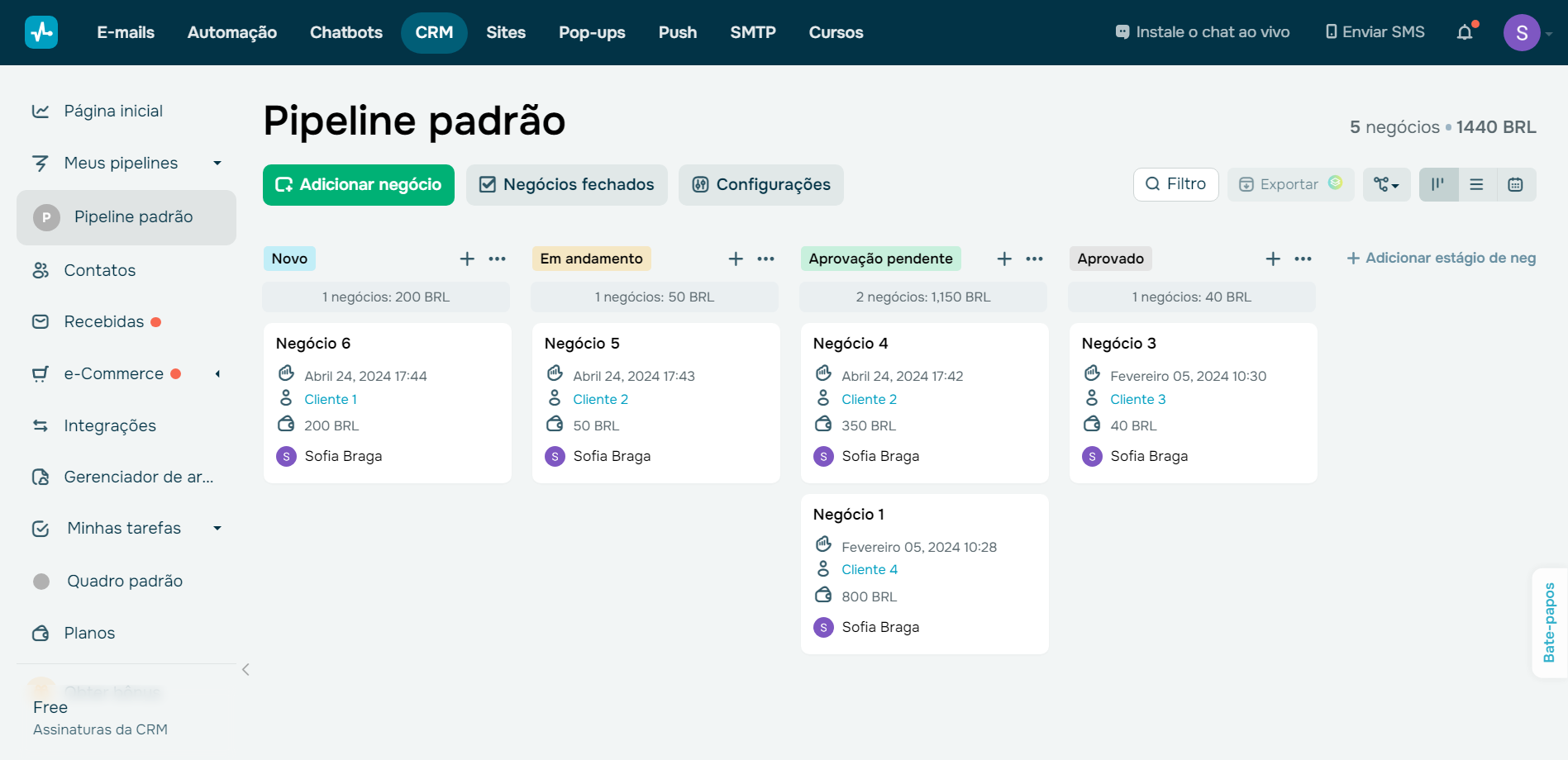1568x760 pixels.
Task: Toggle the Quadro padrão board item
Action: point(124,581)
